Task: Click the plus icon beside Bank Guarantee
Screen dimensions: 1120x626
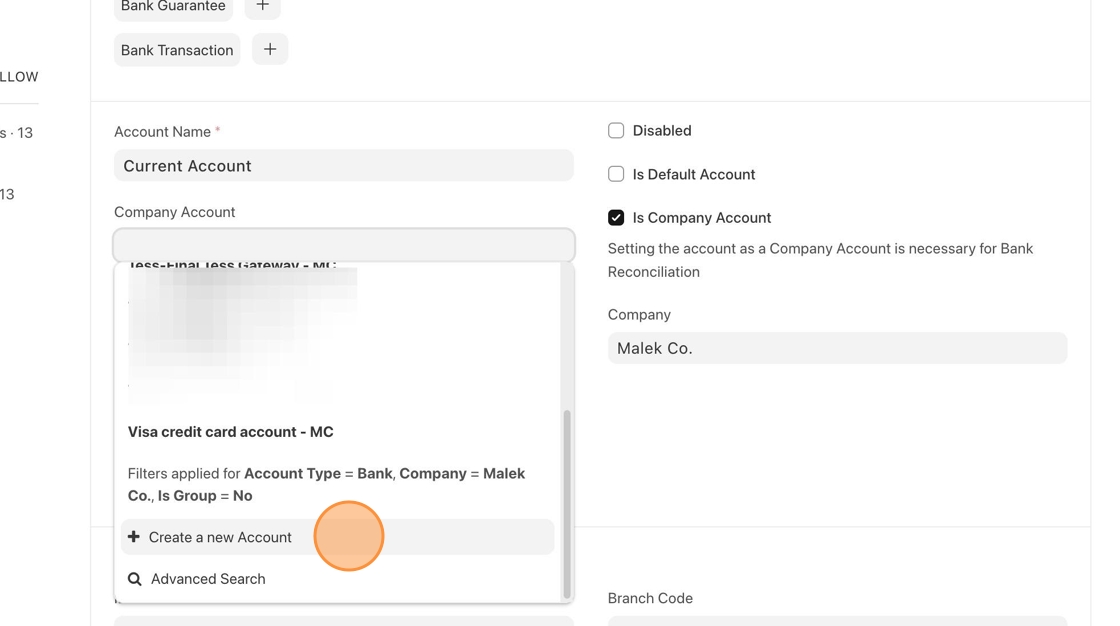Action: pyautogui.click(x=262, y=6)
